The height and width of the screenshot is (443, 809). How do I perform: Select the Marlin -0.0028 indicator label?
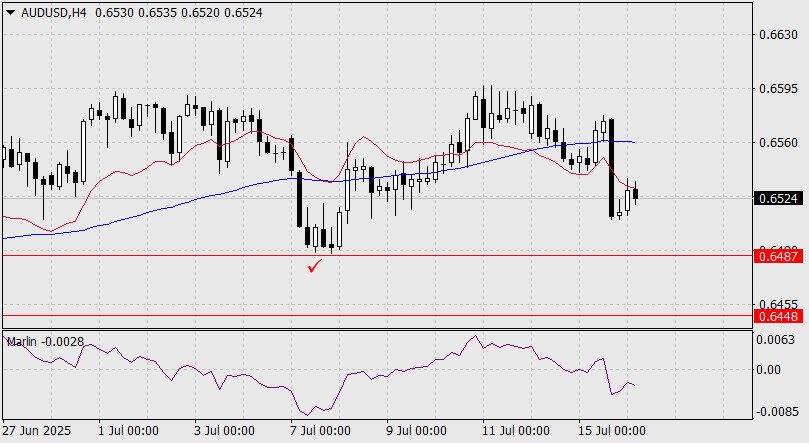[45, 342]
